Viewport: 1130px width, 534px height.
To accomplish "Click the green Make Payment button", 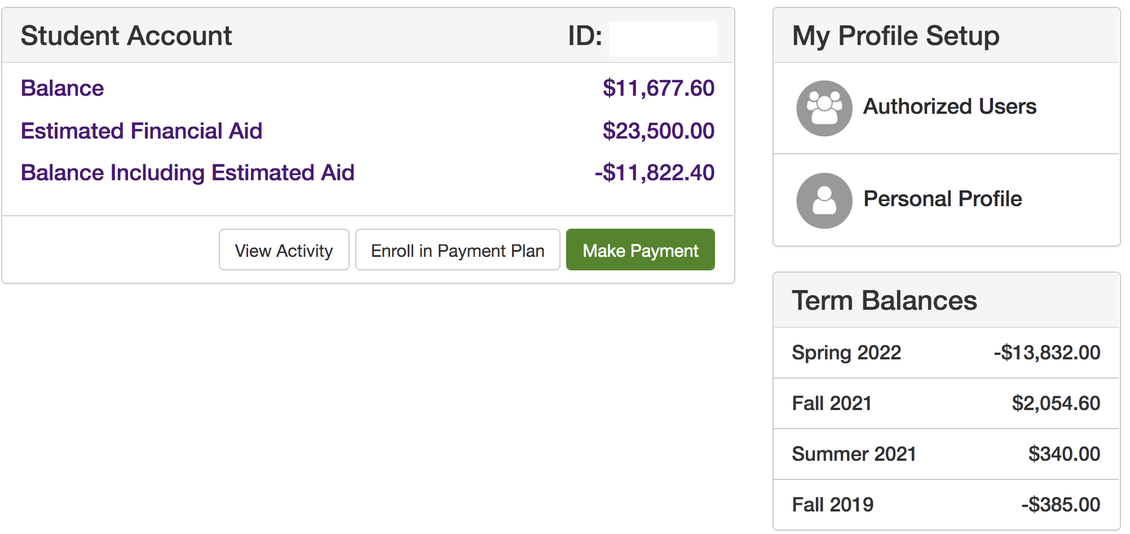I will 641,250.
